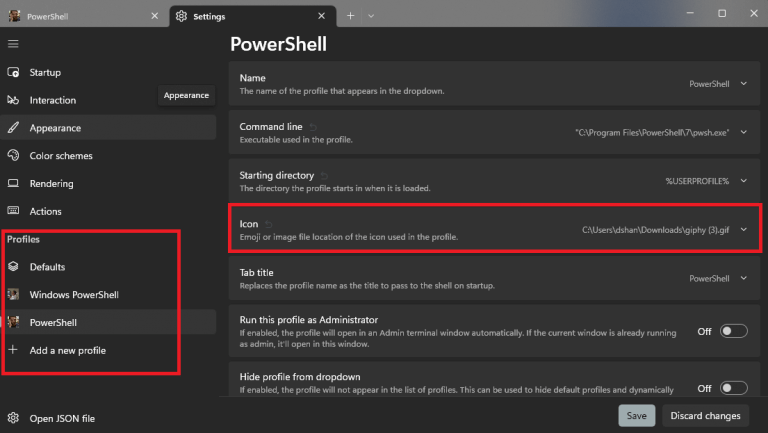Open the hamburger navigation menu
The image size is (768, 433).
(13, 44)
